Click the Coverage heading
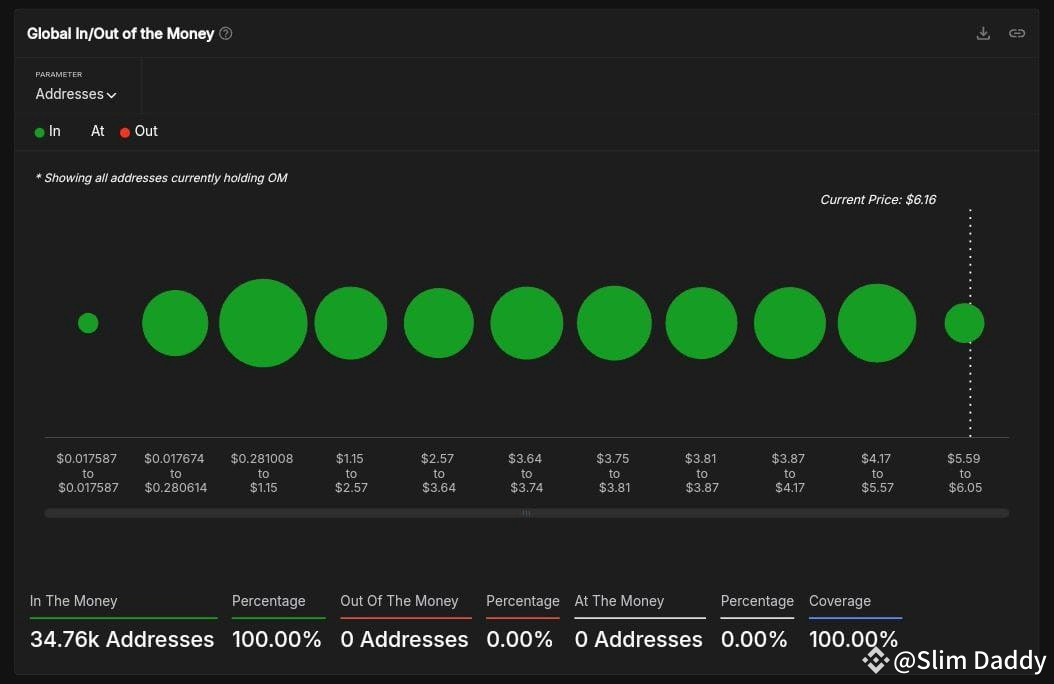This screenshot has width=1054, height=684. coord(840,601)
